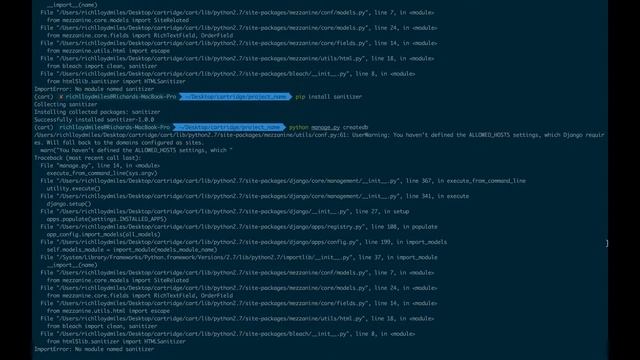Image resolution: width=640 pixels, height=360 pixels.
Task: Click the 'django.setup()' line
Action: coord(69,204)
